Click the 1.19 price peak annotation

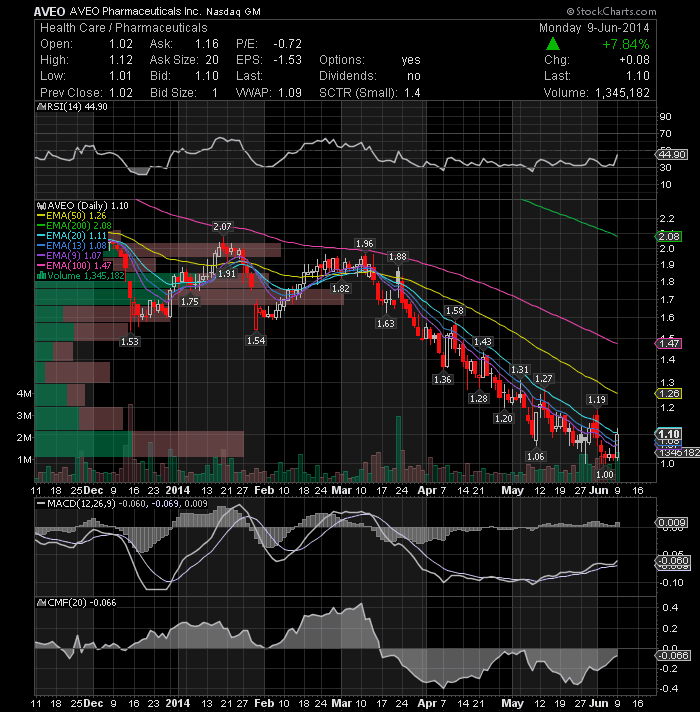[x=596, y=400]
